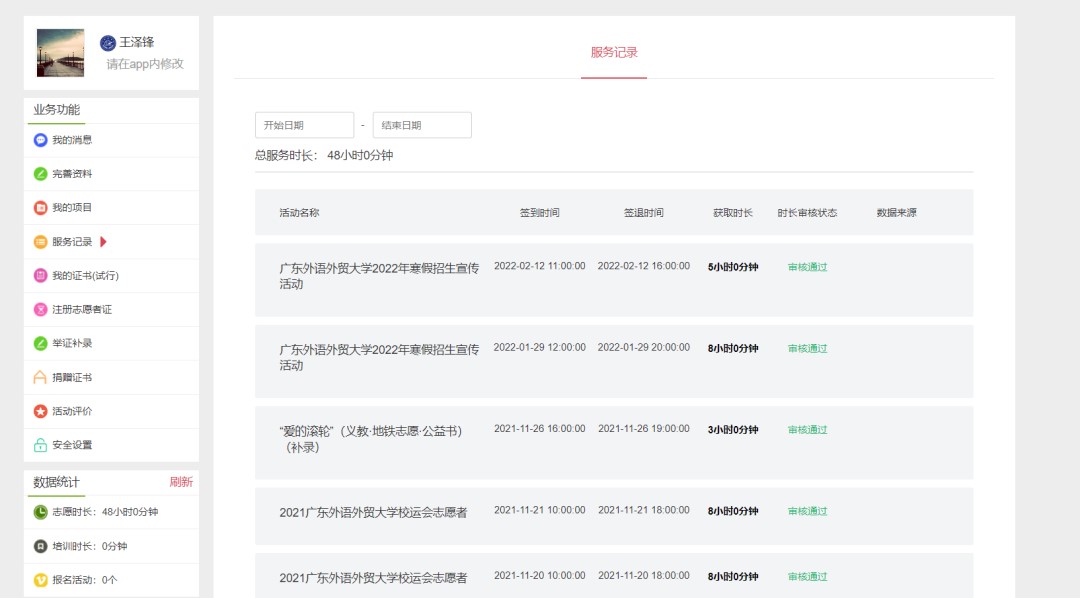Click the 活动评价 red star icon

tap(41, 411)
